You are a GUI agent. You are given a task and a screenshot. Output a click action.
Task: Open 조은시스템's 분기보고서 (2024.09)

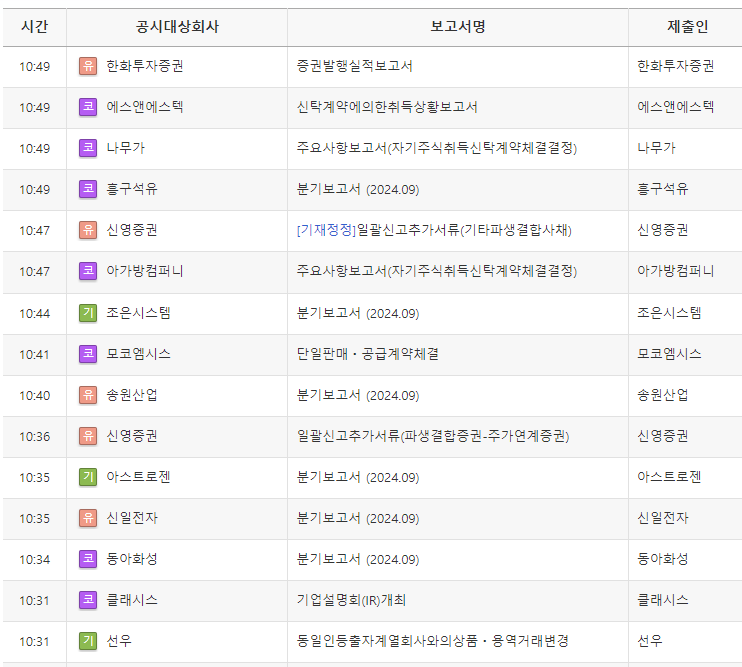click(358, 313)
